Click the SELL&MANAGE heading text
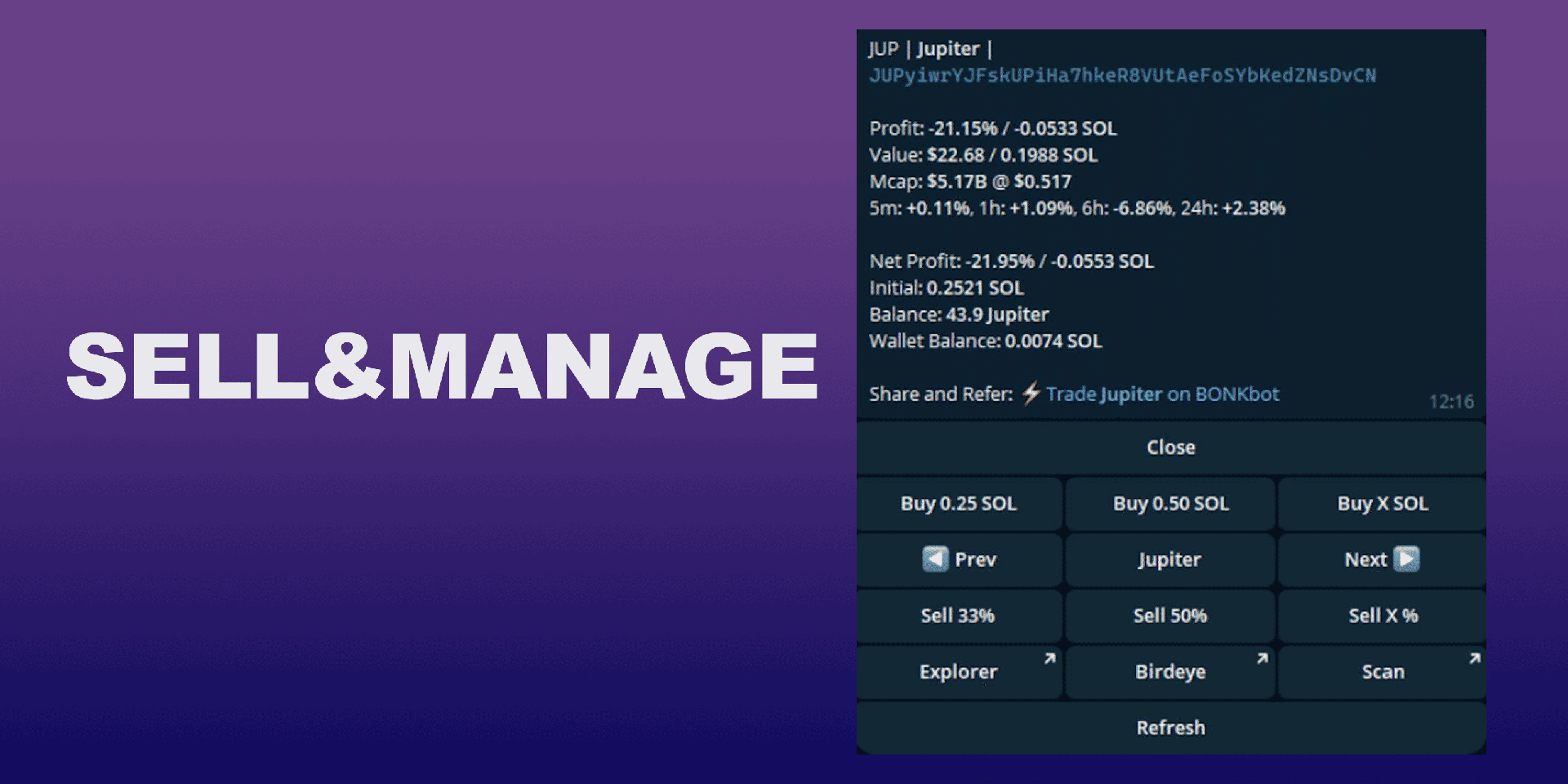Image resolution: width=1568 pixels, height=784 pixels. point(442,366)
